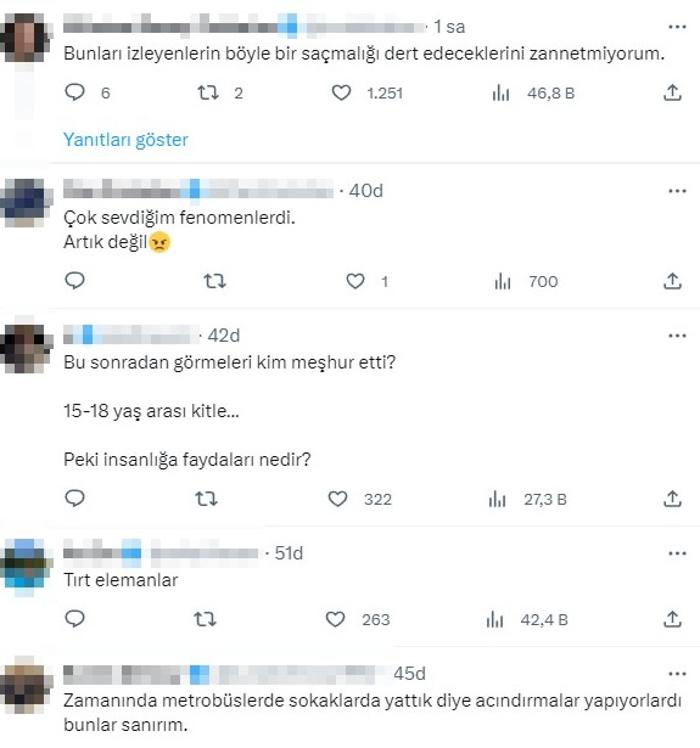Show replies via 'Yanıtları göster'
Image resolution: width=700 pixels, height=748 pixels.
click(x=126, y=140)
